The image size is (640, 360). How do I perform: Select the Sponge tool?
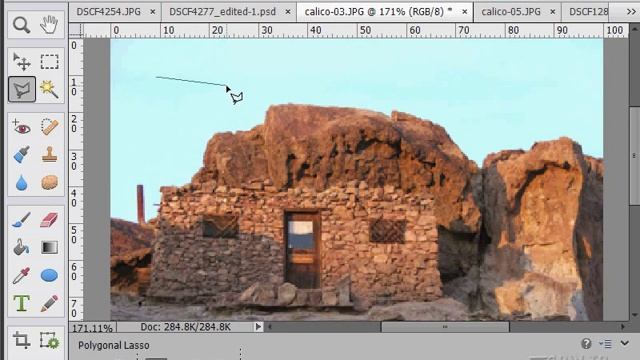(x=49, y=182)
